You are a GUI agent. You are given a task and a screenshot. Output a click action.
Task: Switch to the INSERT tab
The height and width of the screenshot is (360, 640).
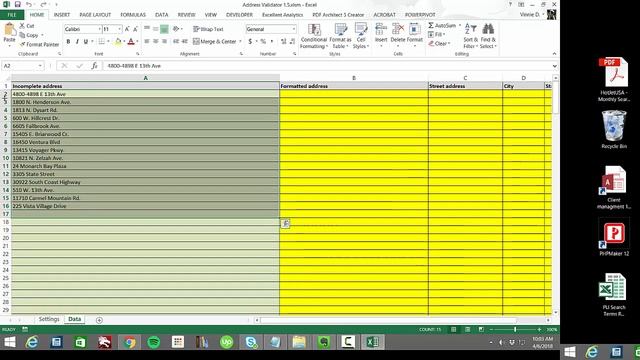click(x=62, y=15)
